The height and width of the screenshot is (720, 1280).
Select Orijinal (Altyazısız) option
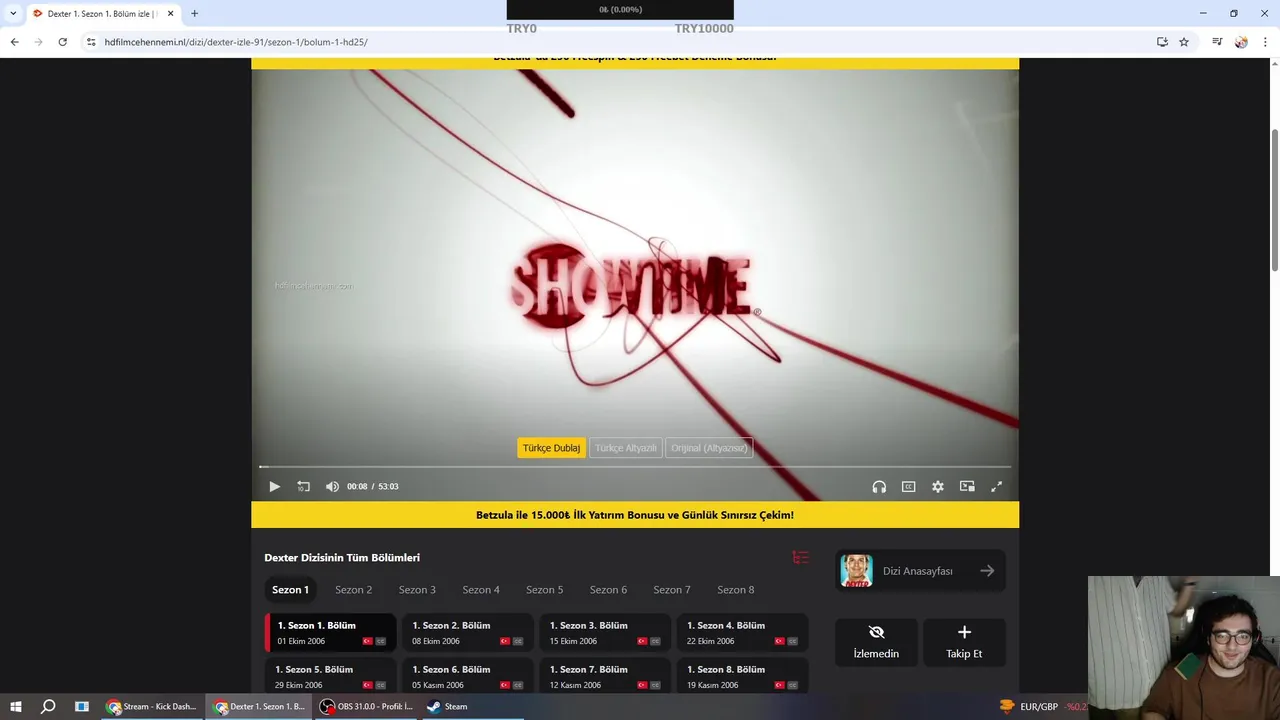(709, 448)
